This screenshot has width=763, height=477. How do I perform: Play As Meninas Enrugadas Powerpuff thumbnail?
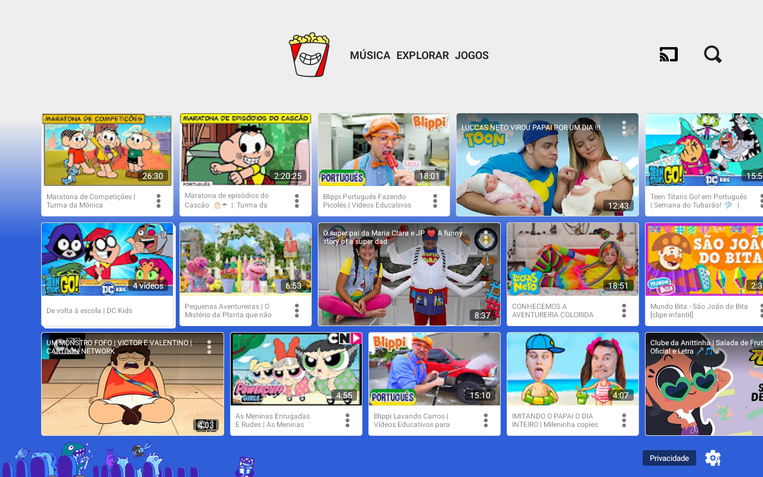[296, 369]
